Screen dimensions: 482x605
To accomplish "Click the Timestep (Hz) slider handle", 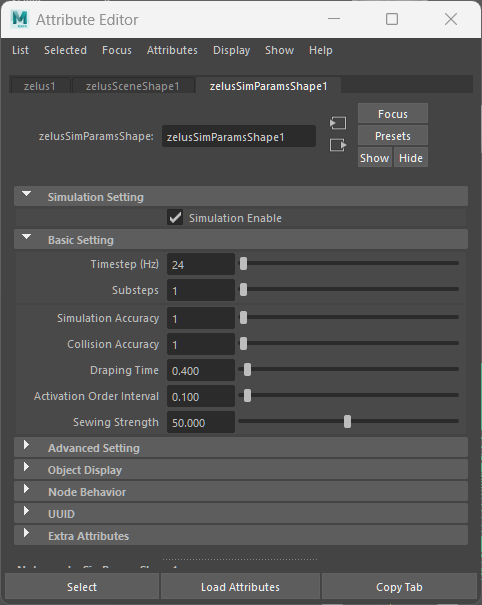I will pyautogui.click(x=243, y=264).
